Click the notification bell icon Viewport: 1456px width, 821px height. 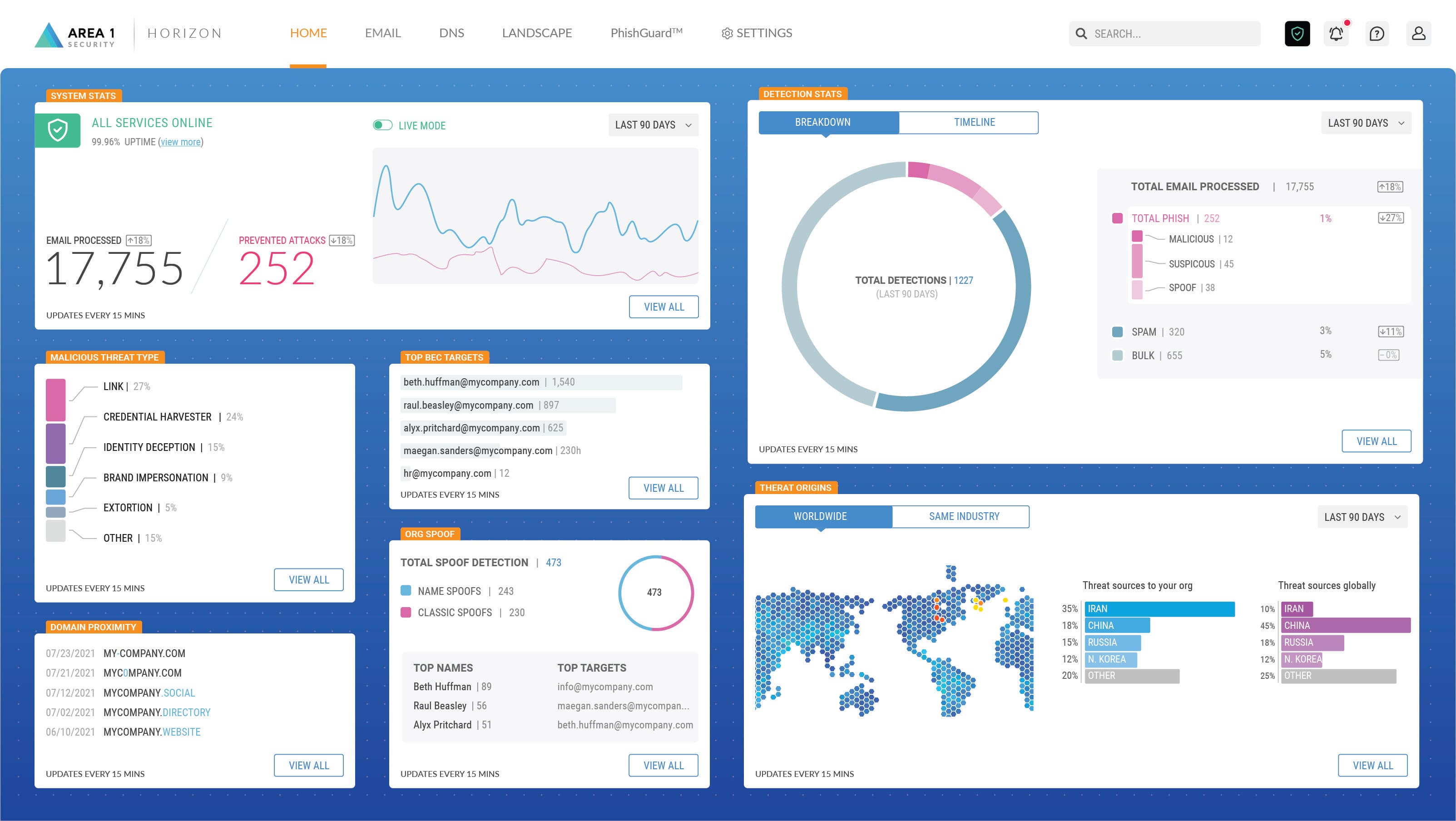coord(1336,34)
